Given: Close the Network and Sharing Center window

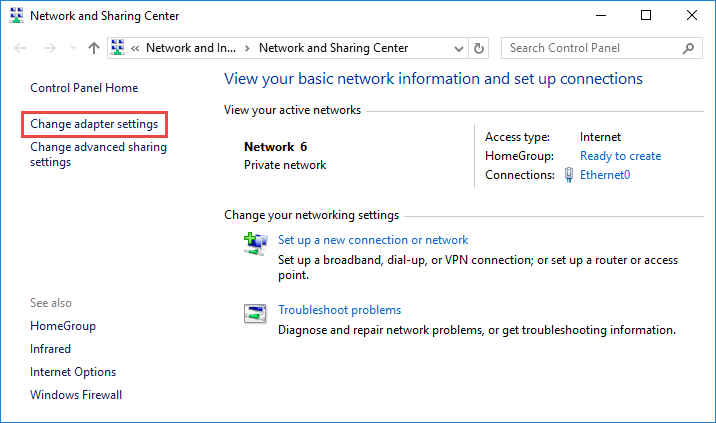Looking at the screenshot, I should pyautogui.click(x=691, y=16).
